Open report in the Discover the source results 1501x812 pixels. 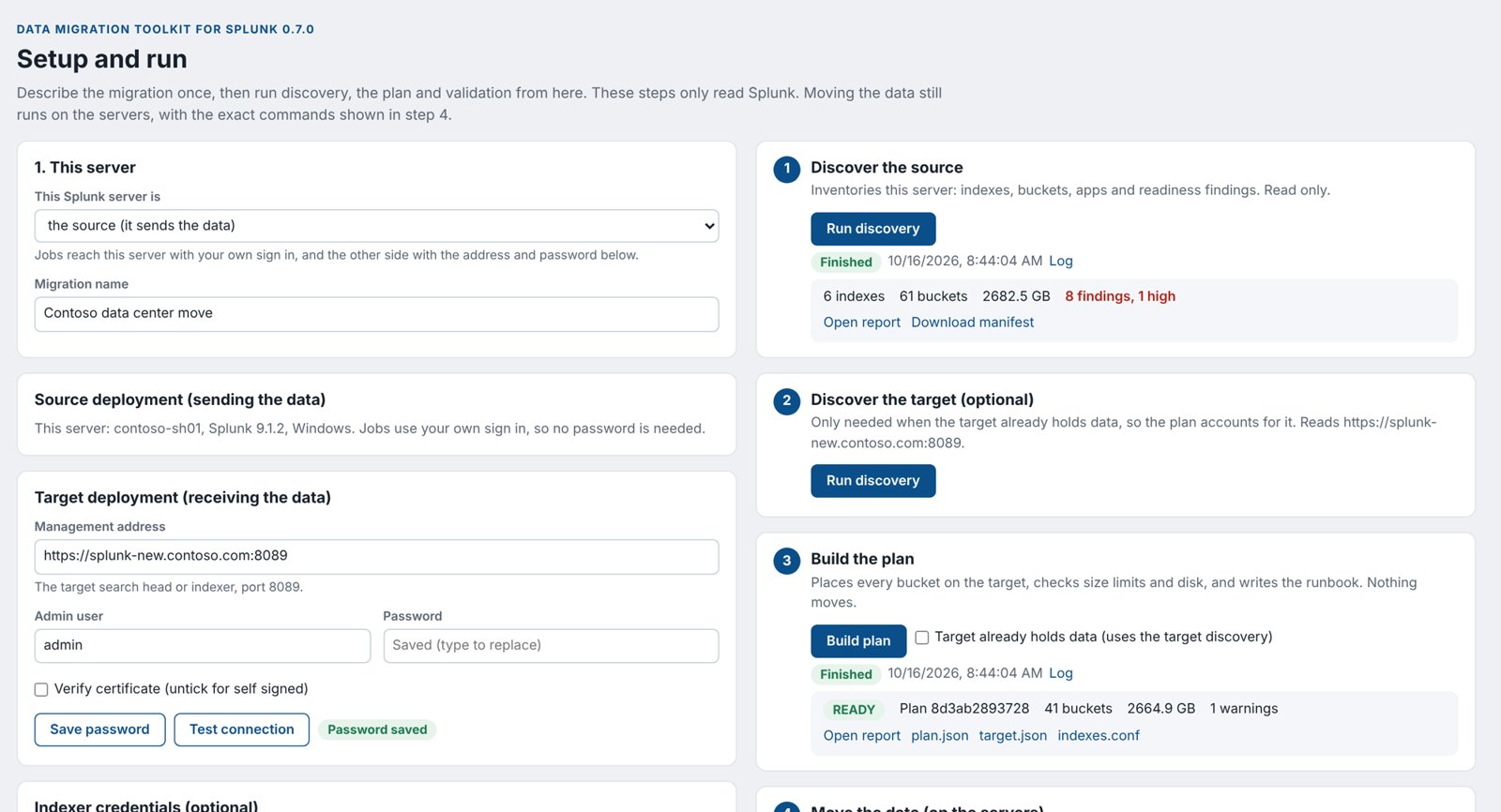[861, 323]
